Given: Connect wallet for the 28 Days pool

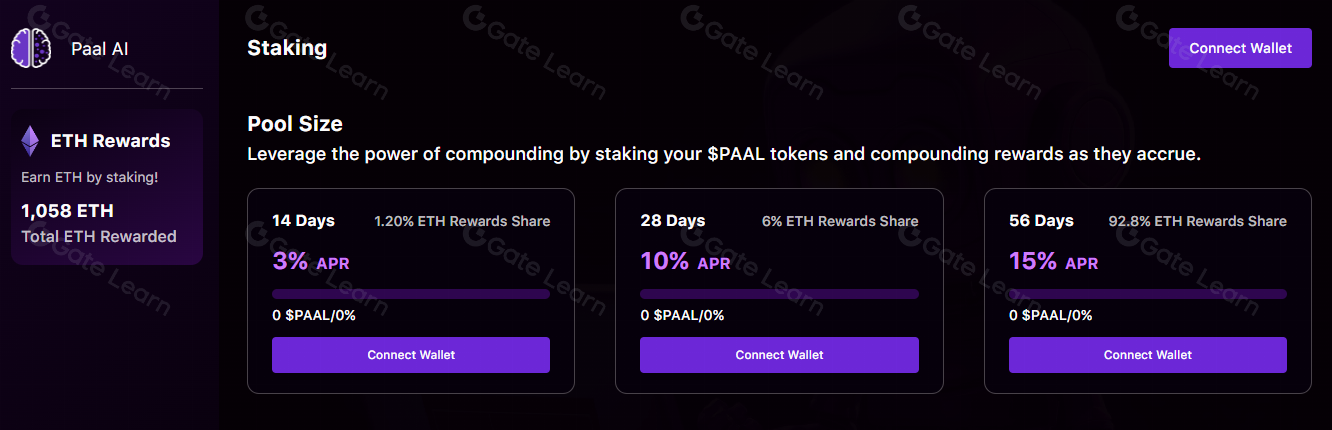Looking at the screenshot, I should click(779, 355).
